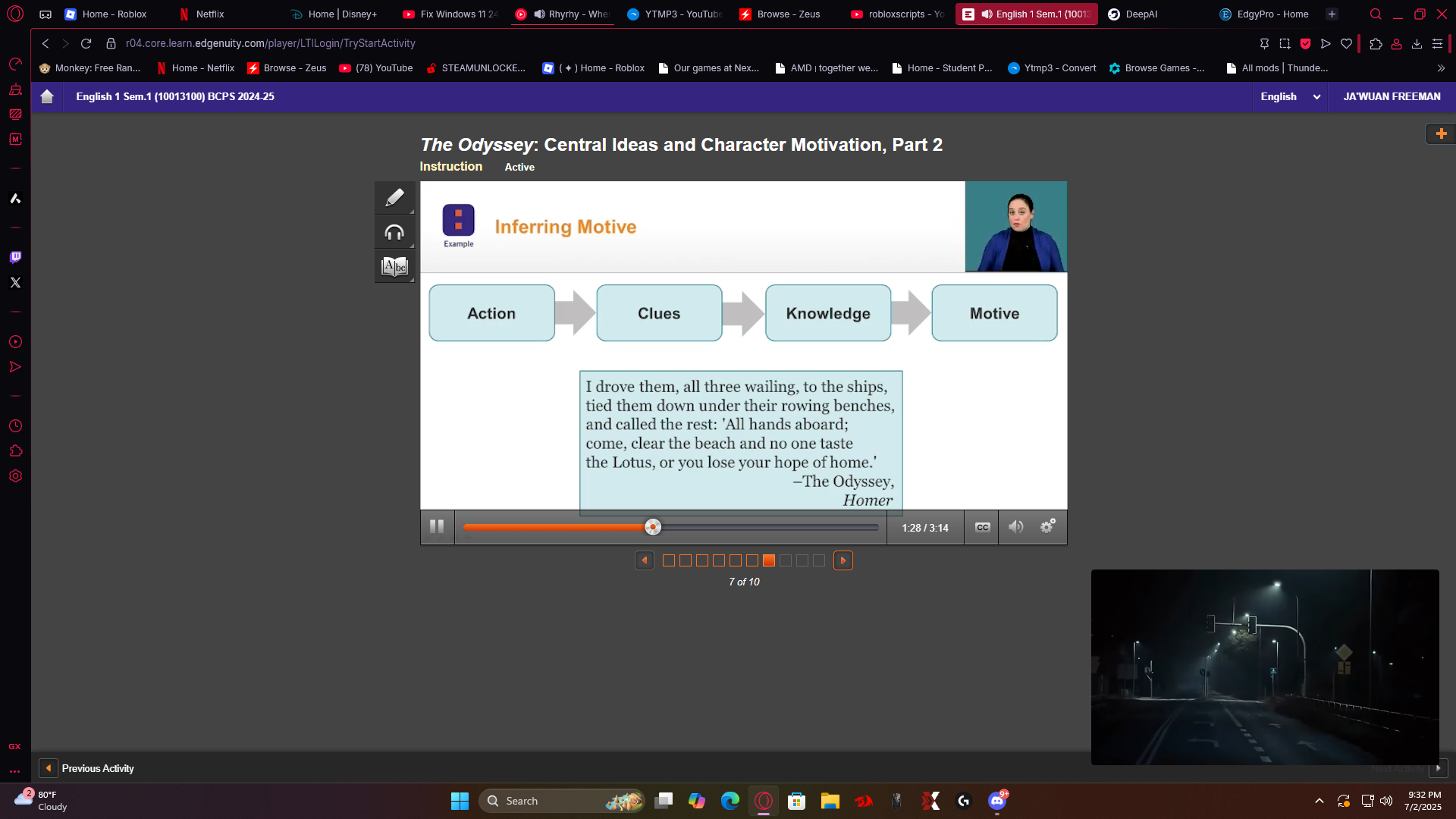The width and height of the screenshot is (1456, 819).
Task: Take a snapshot with toolbar snapshot icon
Action: tap(1285, 44)
